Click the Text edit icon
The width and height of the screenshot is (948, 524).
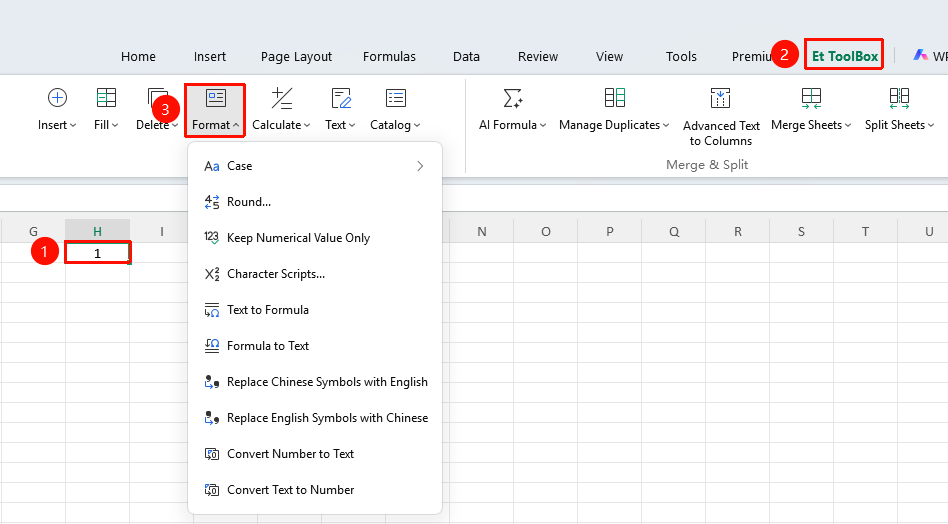340,98
